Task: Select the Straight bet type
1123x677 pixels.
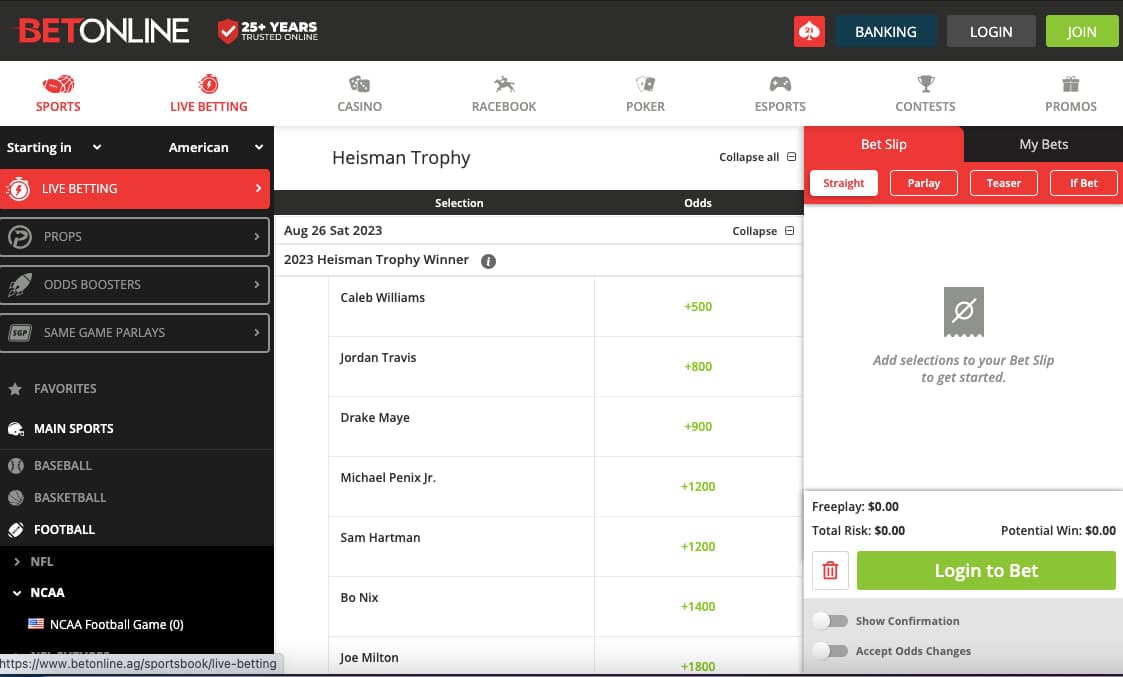Action: click(844, 183)
